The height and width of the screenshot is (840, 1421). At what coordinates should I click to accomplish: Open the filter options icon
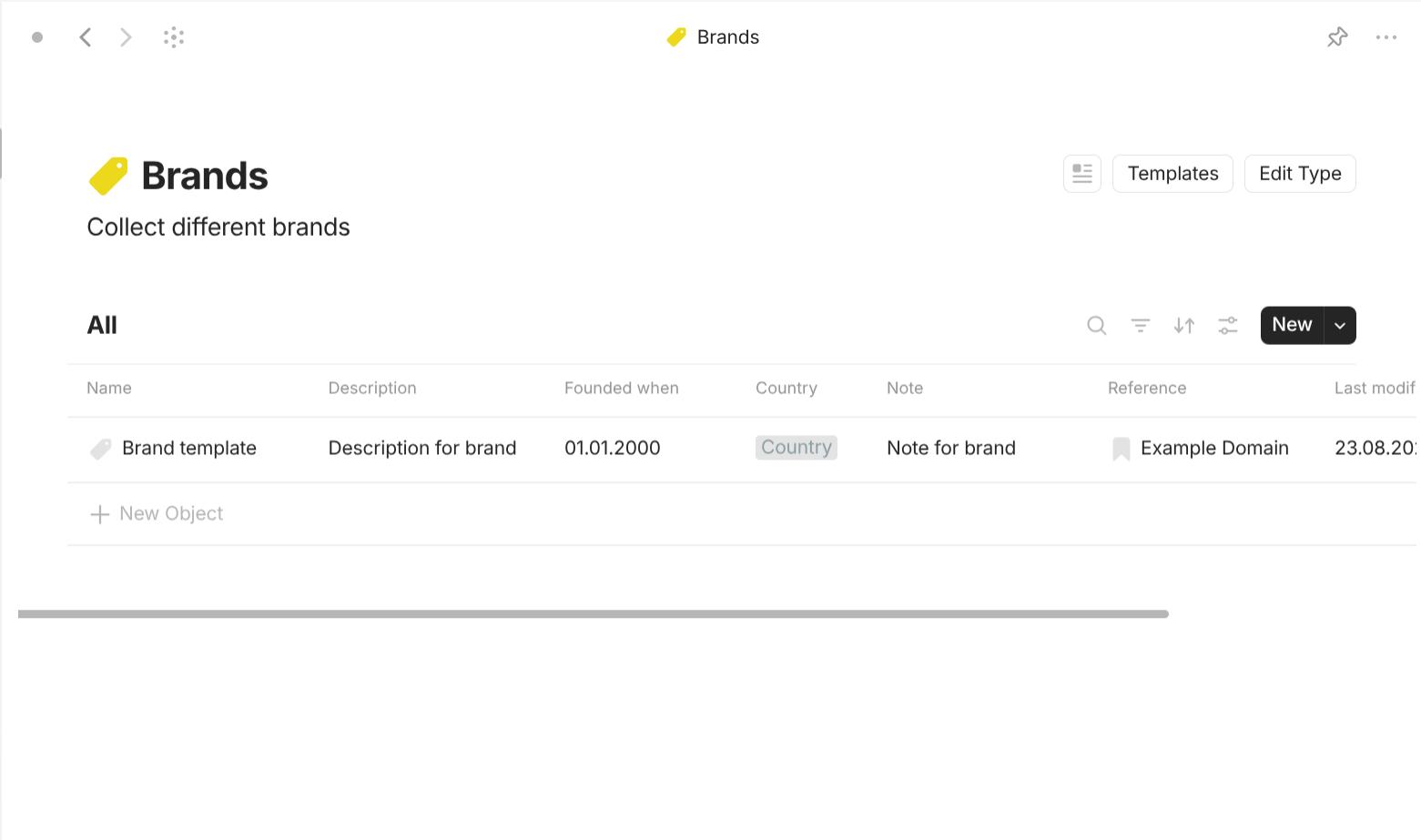pyautogui.click(x=1140, y=325)
